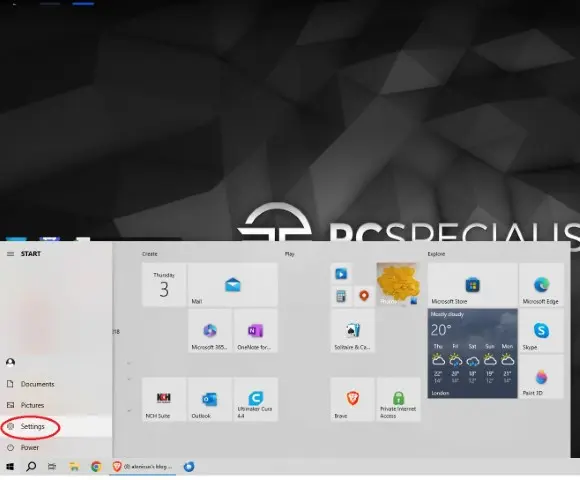580x480 pixels.
Task: Open the calendar tile showing Thursday 3
Action: click(x=164, y=284)
